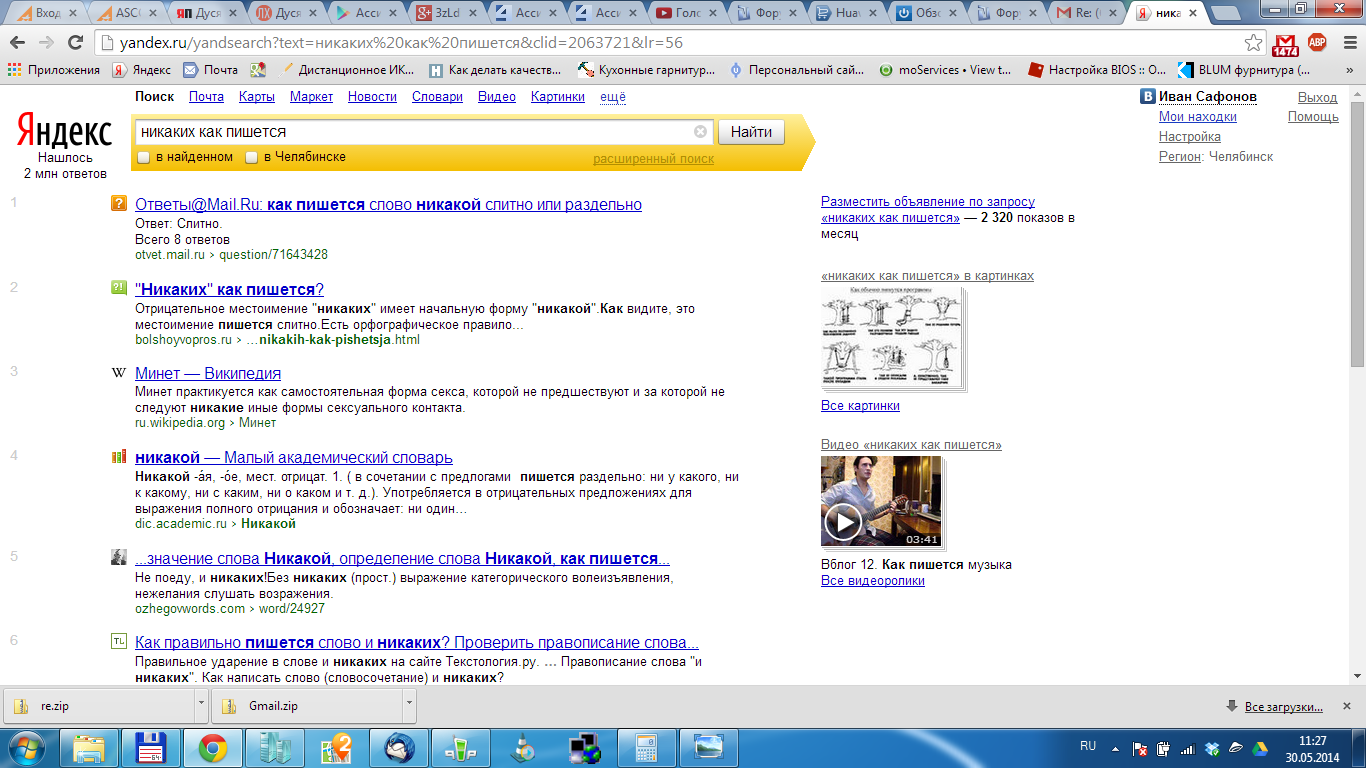Viewport: 1366px width, 768px height.
Task: Click the Dropbox tray icon
Action: tap(1212, 747)
